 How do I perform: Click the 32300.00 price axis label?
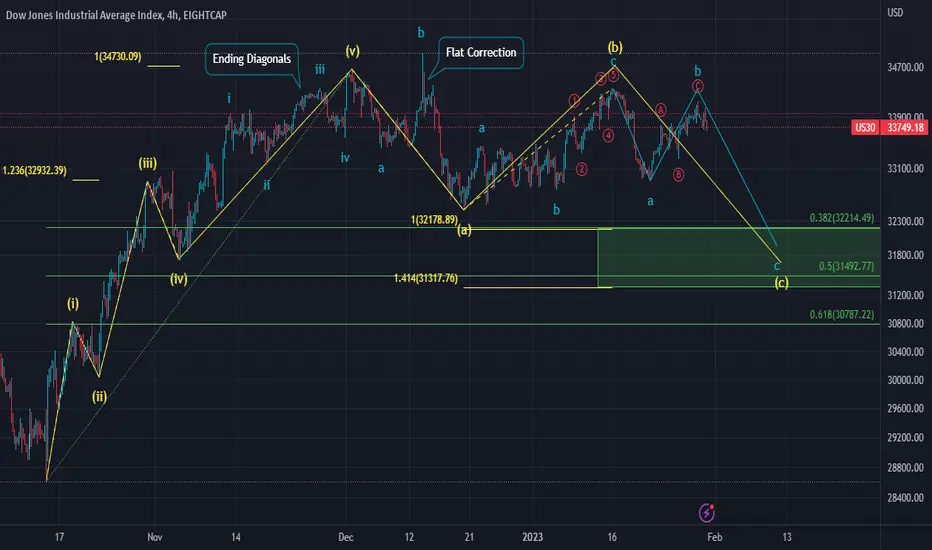[905, 221]
